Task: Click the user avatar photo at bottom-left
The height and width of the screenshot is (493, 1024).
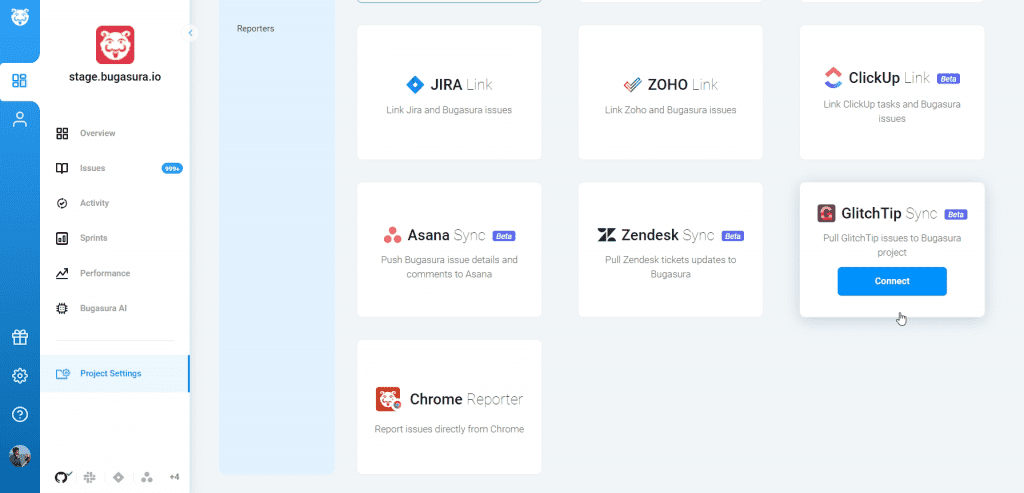Action: (x=20, y=456)
